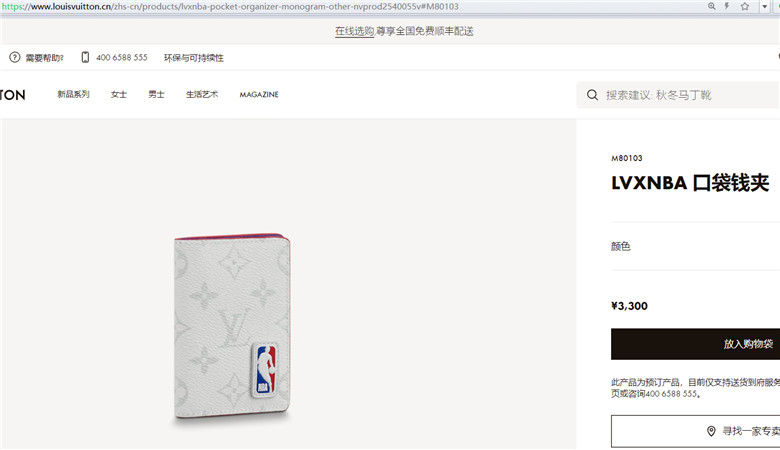This screenshot has height=450, width=780.
Task: Click the lightning bolt icon in address bar
Action: [x=727, y=6]
